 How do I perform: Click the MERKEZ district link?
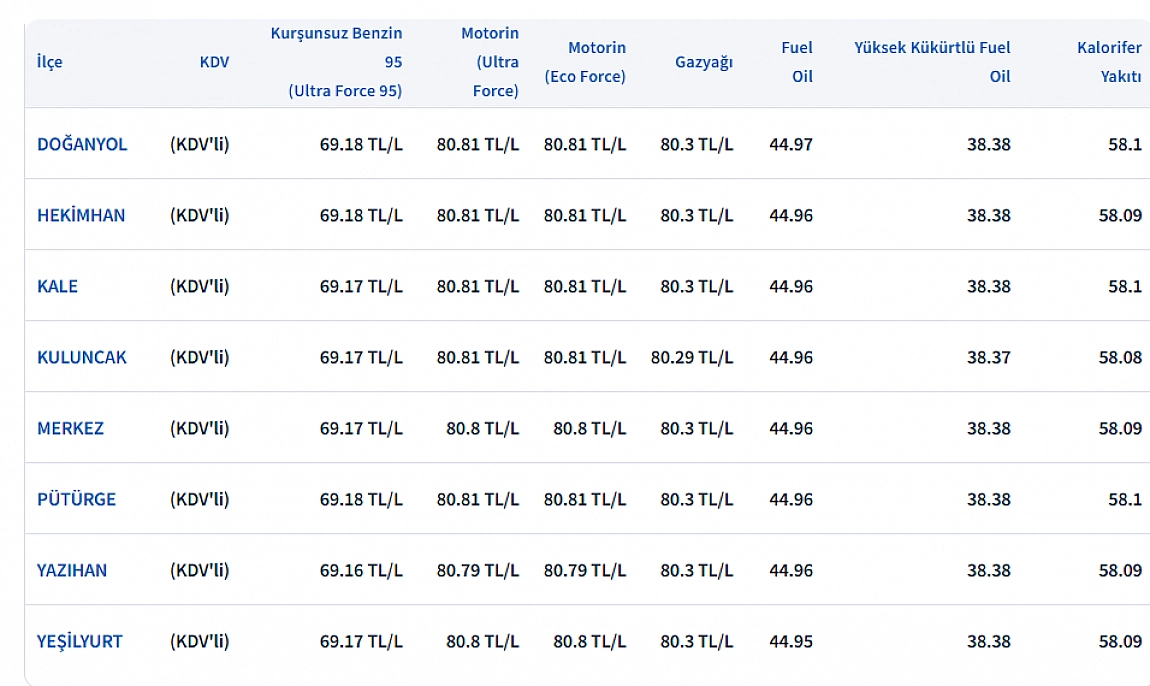coord(70,428)
